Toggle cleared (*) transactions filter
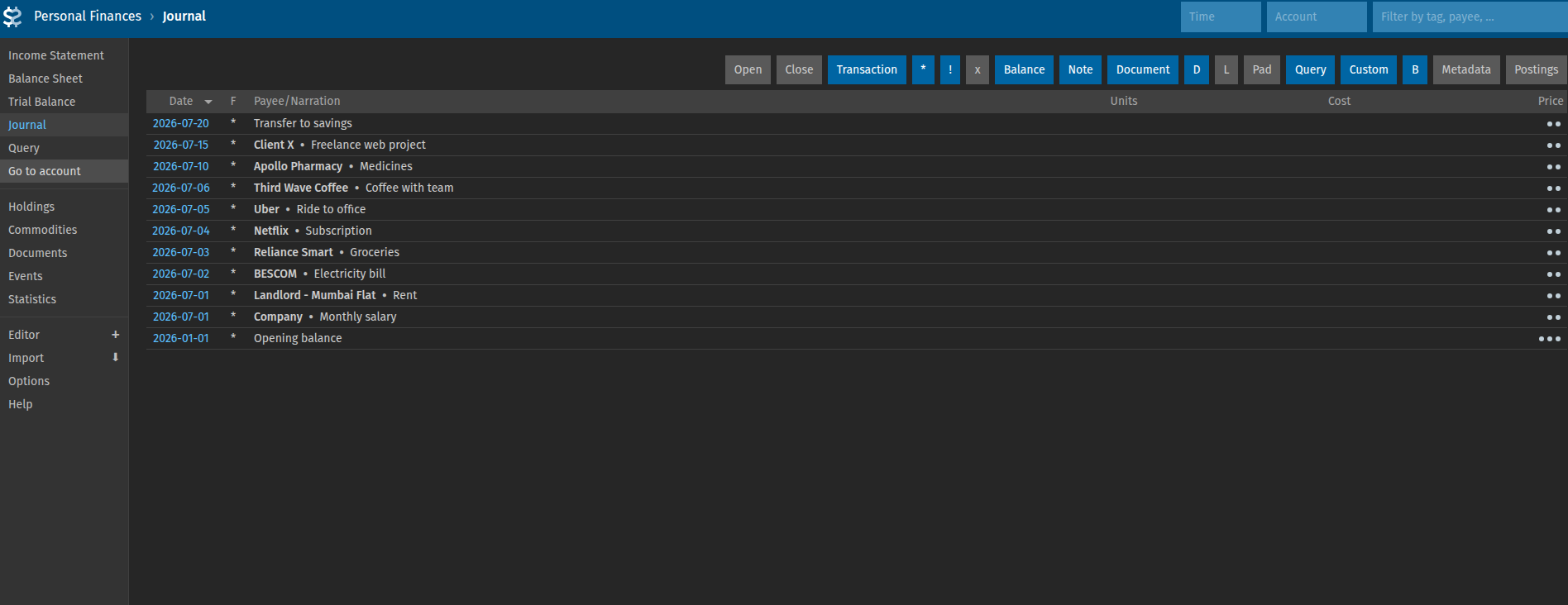The width and height of the screenshot is (1568, 605). tap(923, 69)
